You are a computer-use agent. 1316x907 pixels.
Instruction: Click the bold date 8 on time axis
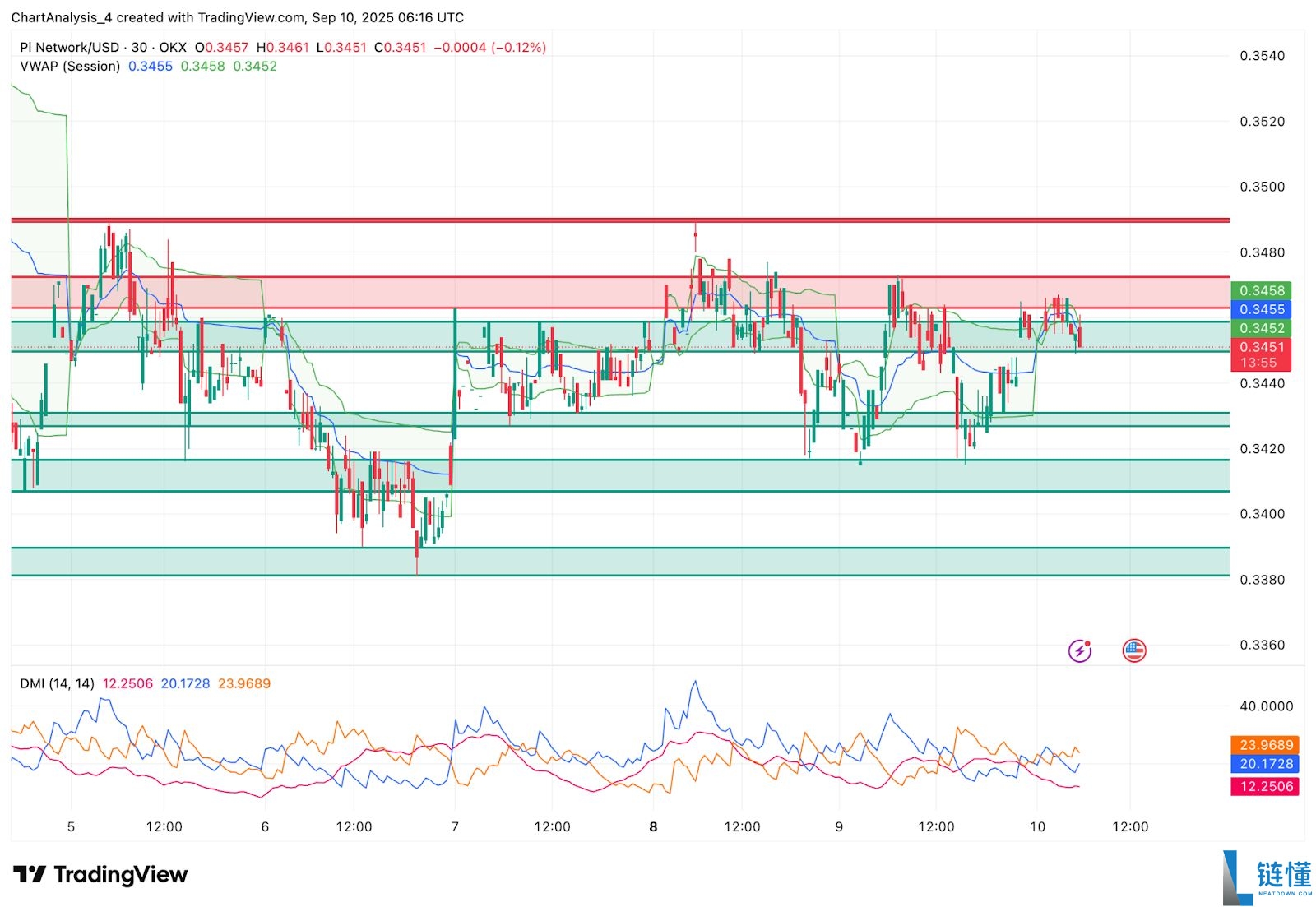pyautogui.click(x=653, y=827)
